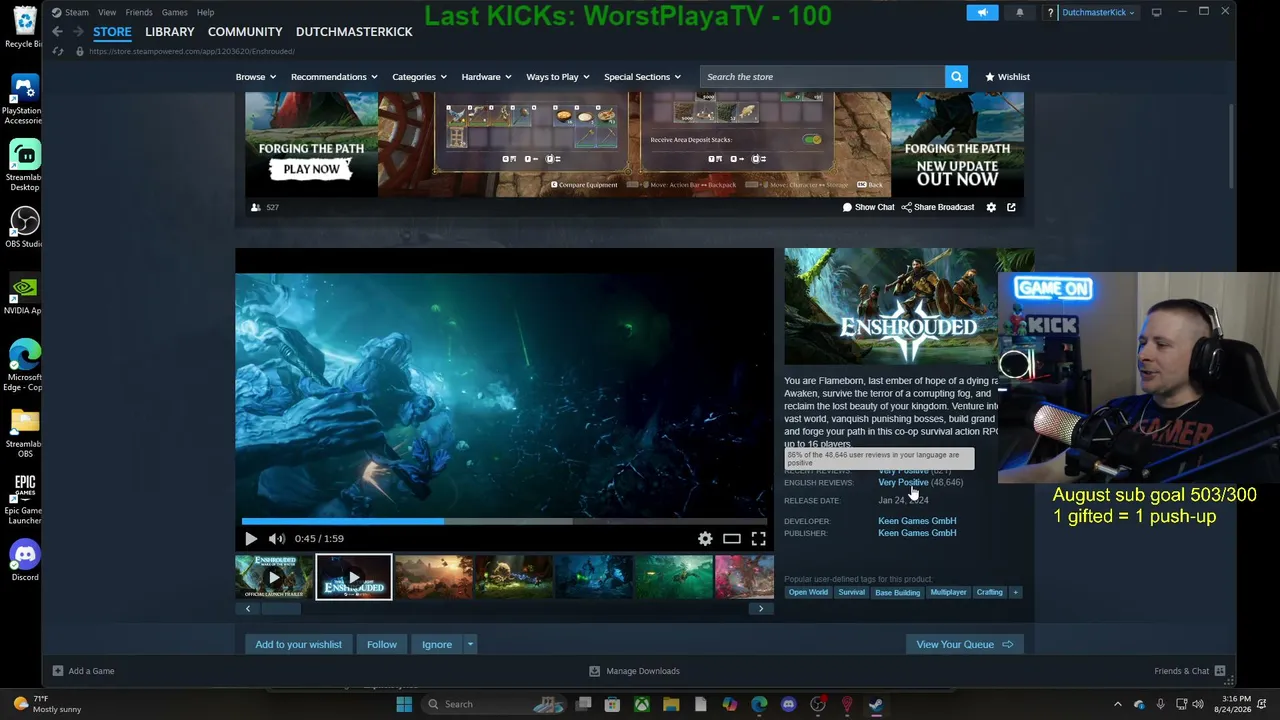Open the Ignore options dropdown arrow
The image size is (1280, 720).
[x=470, y=645]
